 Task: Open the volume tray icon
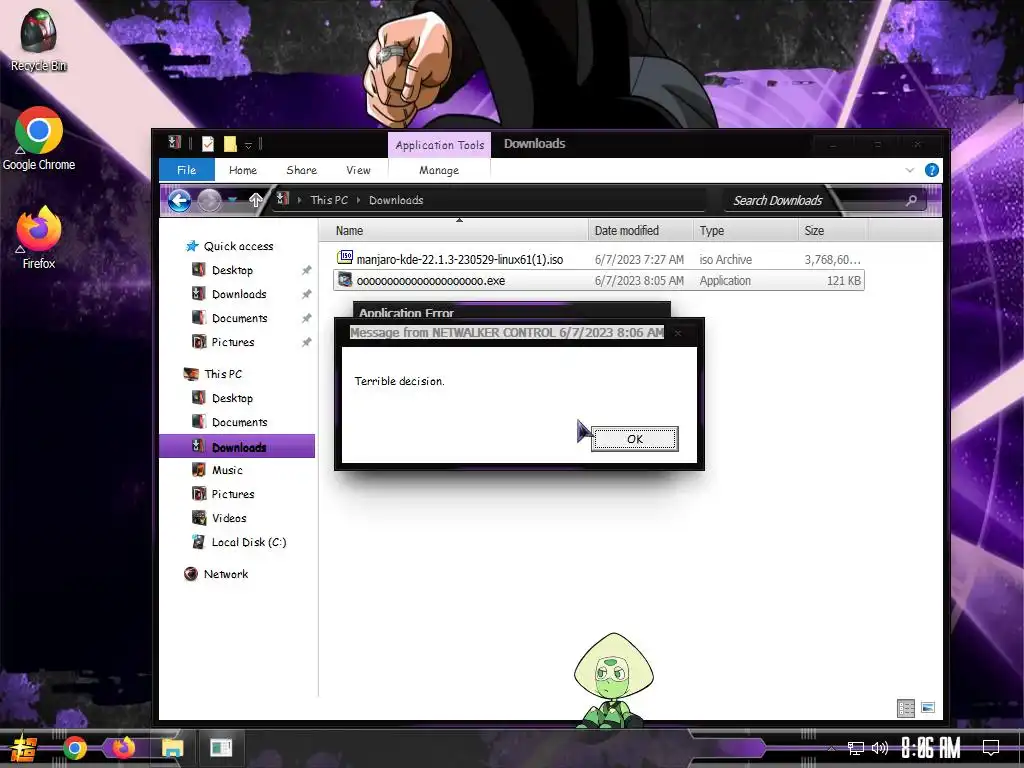(x=880, y=748)
